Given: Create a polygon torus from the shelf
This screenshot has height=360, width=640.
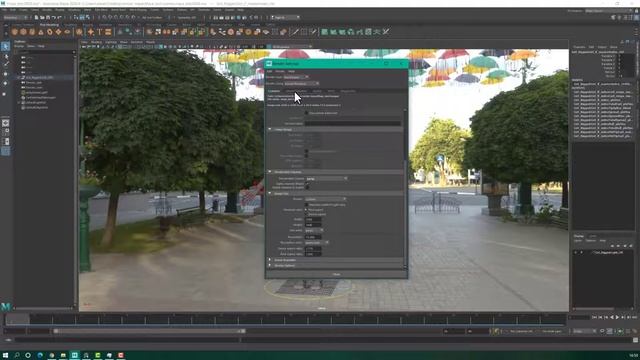Looking at the screenshot, I should [49, 32].
